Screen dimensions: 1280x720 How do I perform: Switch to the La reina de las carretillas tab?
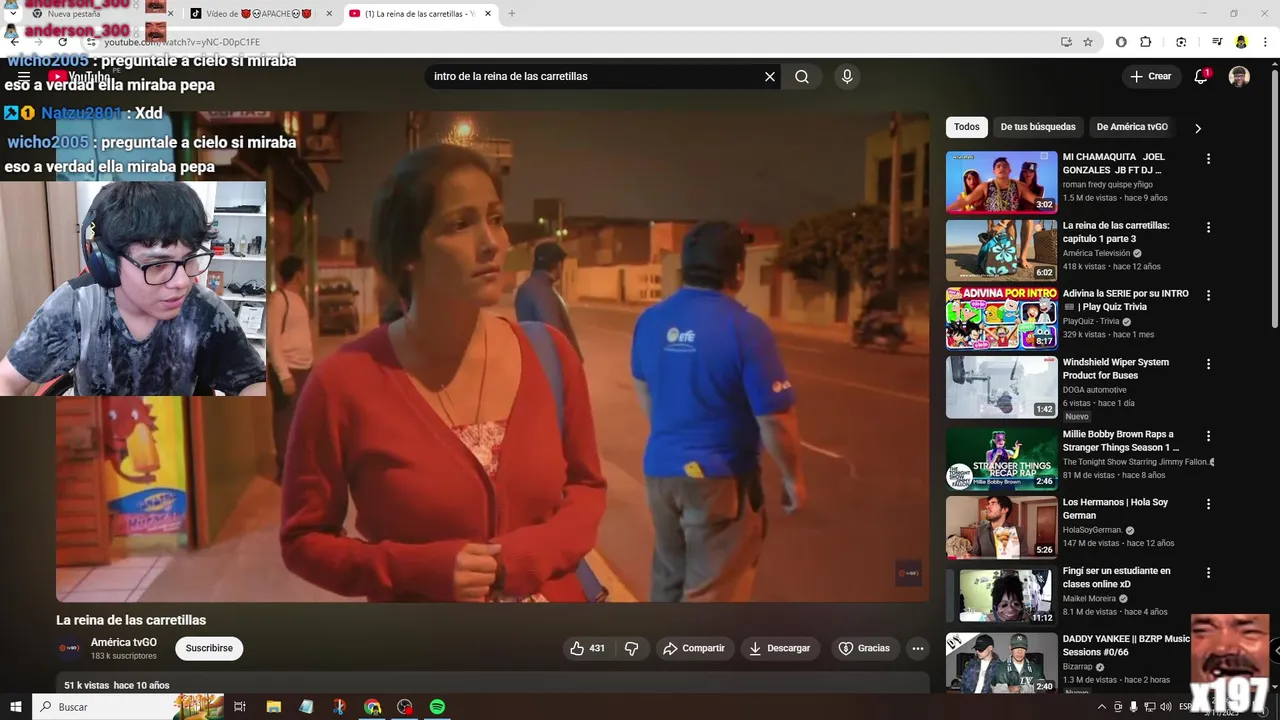(x=418, y=14)
